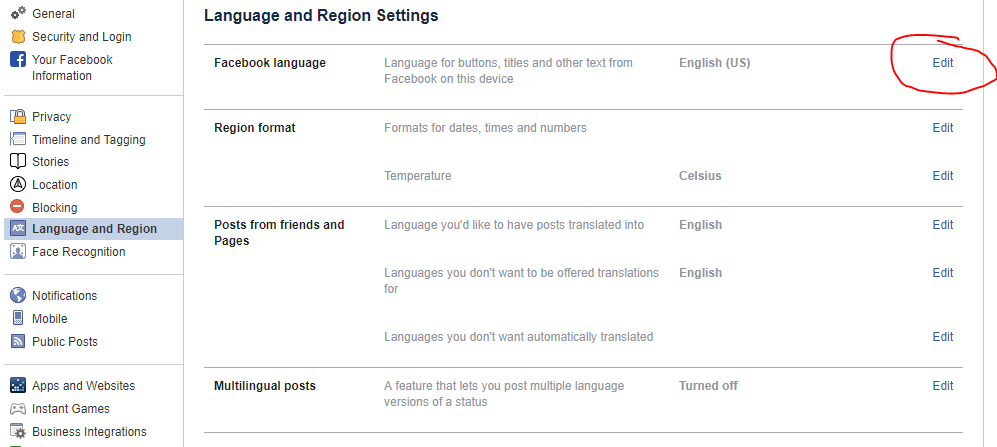997x447 pixels.
Task: Click the red Blocking icon
Action: click(x=17, y=208)
